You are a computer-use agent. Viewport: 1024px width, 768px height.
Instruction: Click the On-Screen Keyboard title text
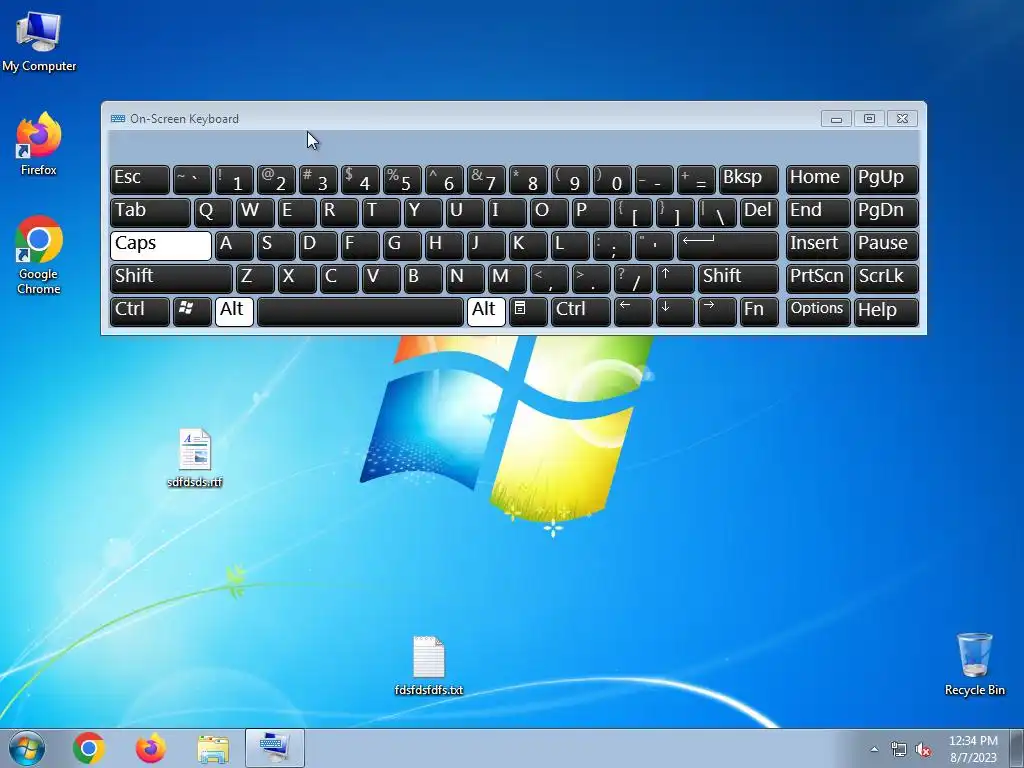coord(184,119)
